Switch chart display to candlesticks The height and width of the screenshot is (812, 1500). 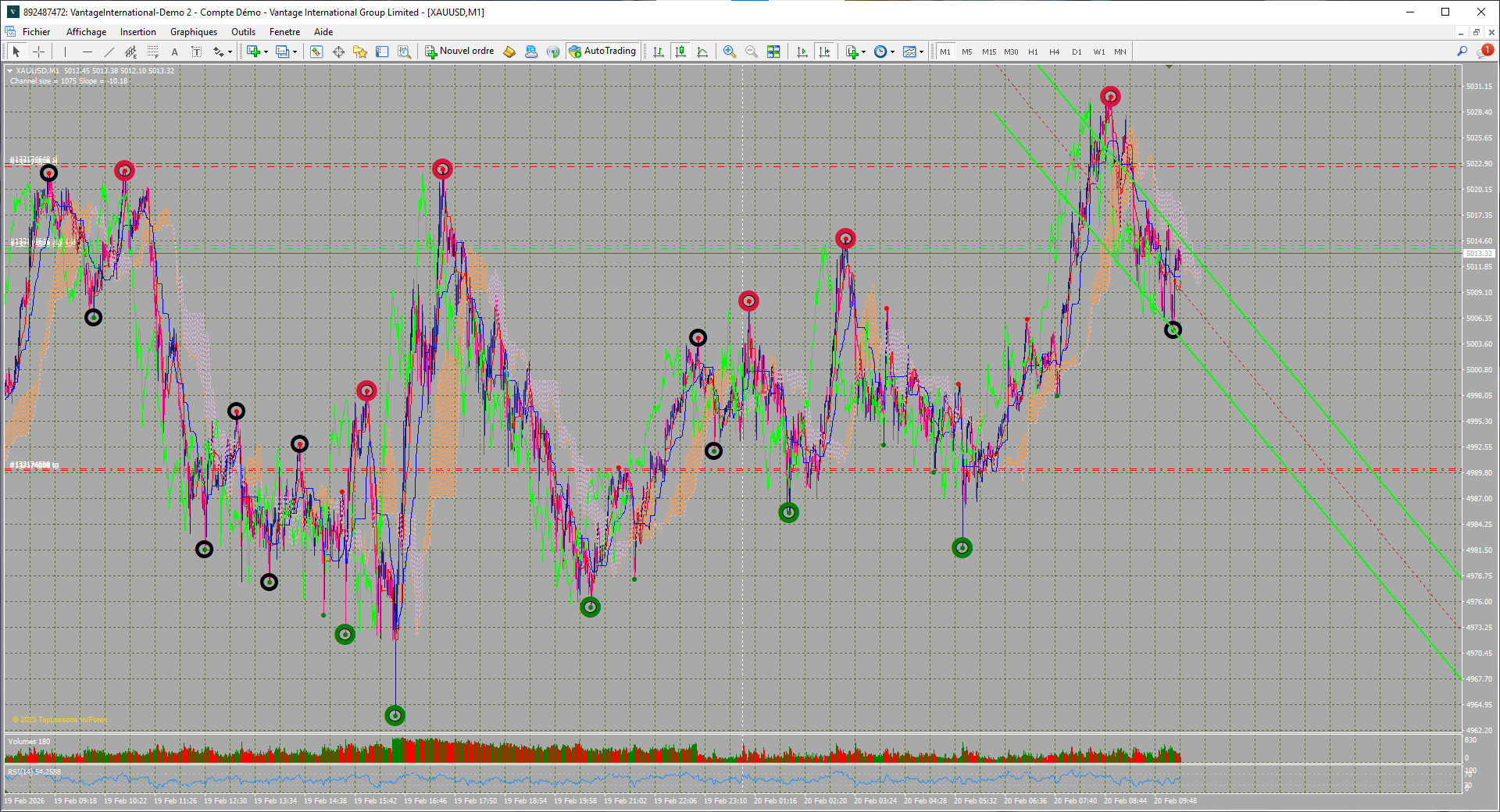[x=680, y=52]
